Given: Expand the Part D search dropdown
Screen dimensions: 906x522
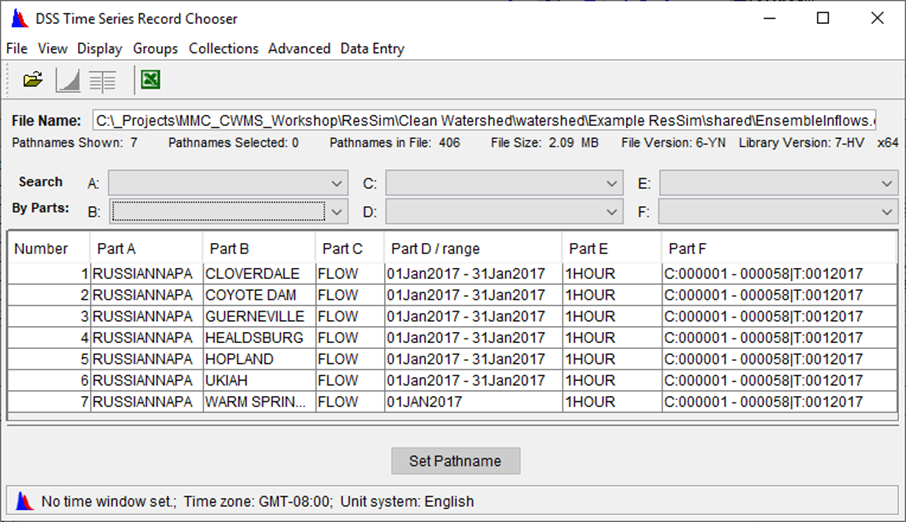Looking at the screenshot, I should (611, 212).
